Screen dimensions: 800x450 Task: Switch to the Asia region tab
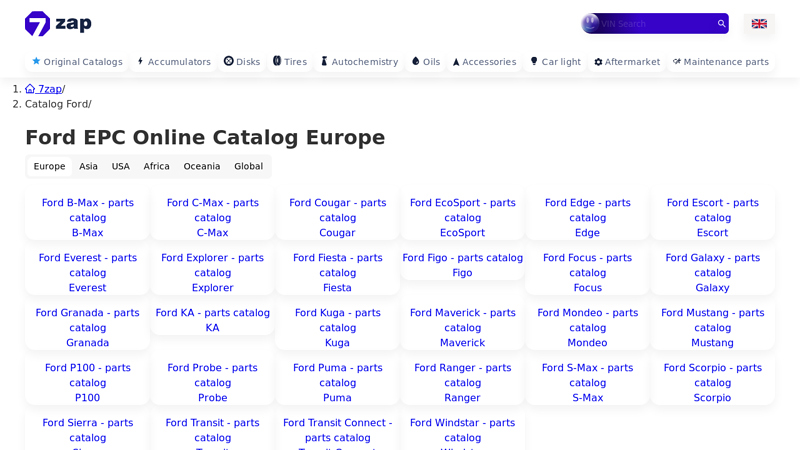coord(88,166)
